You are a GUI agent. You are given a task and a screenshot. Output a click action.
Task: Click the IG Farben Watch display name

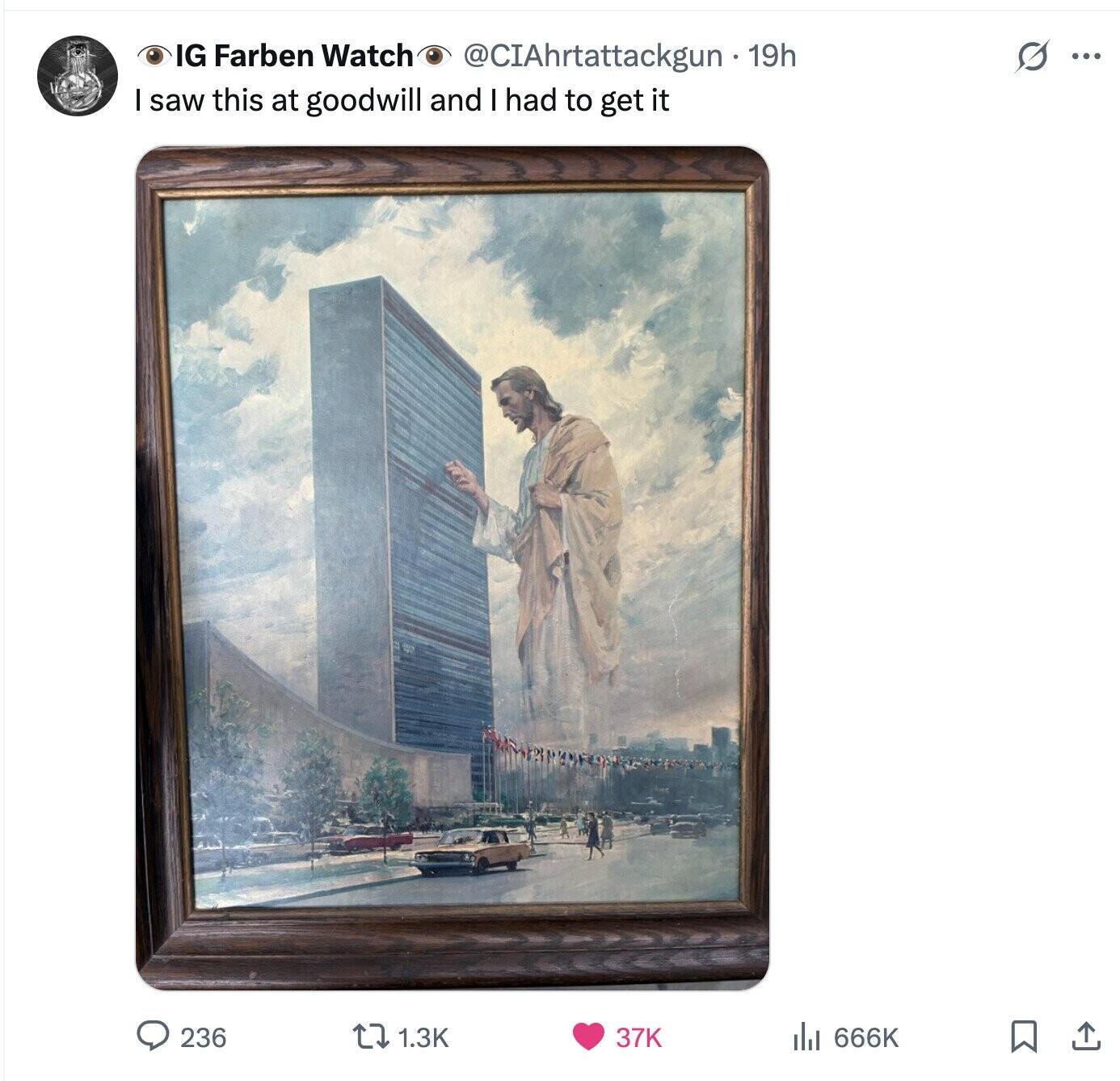point(294,56)
